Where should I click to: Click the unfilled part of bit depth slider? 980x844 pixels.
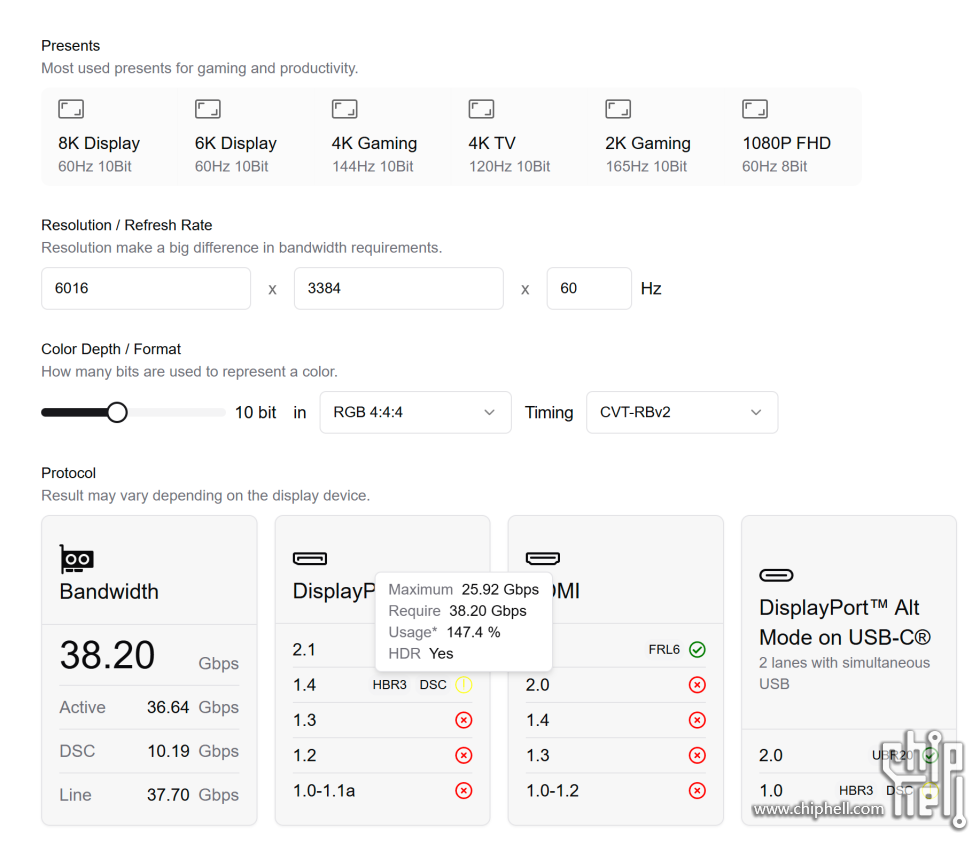(176, 412)
